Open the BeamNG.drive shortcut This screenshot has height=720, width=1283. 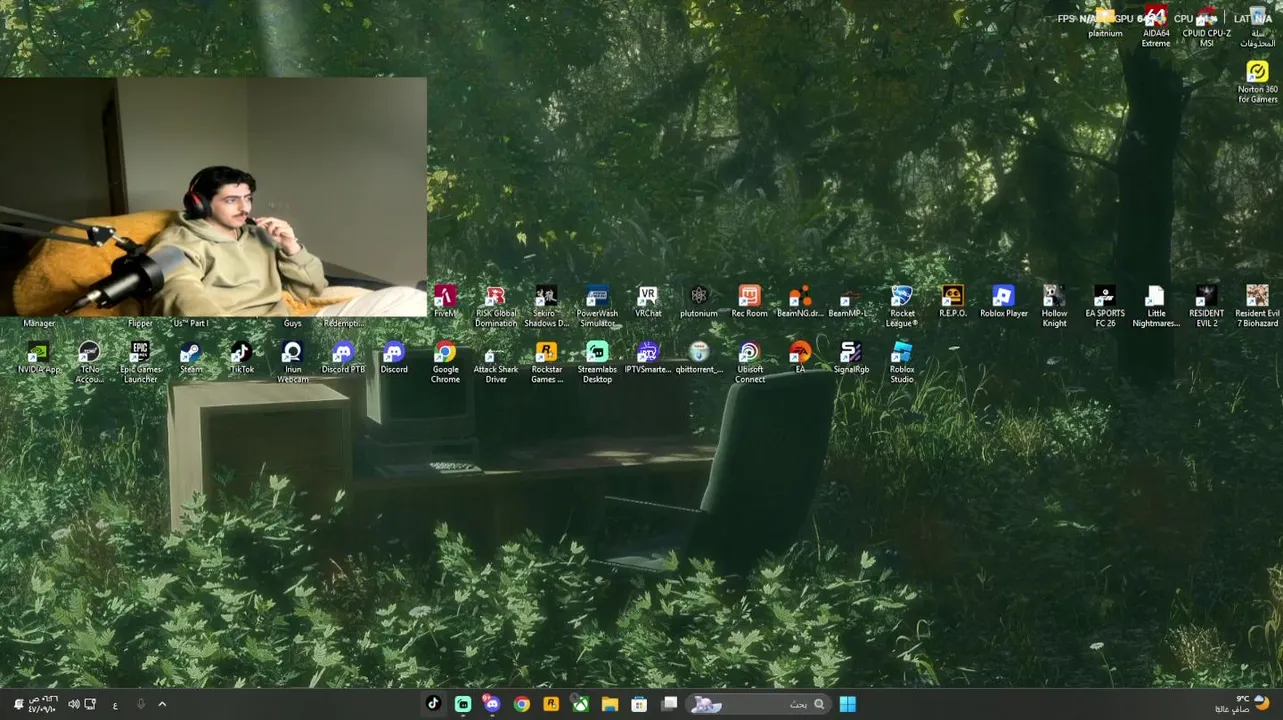[x=800, y=296]
